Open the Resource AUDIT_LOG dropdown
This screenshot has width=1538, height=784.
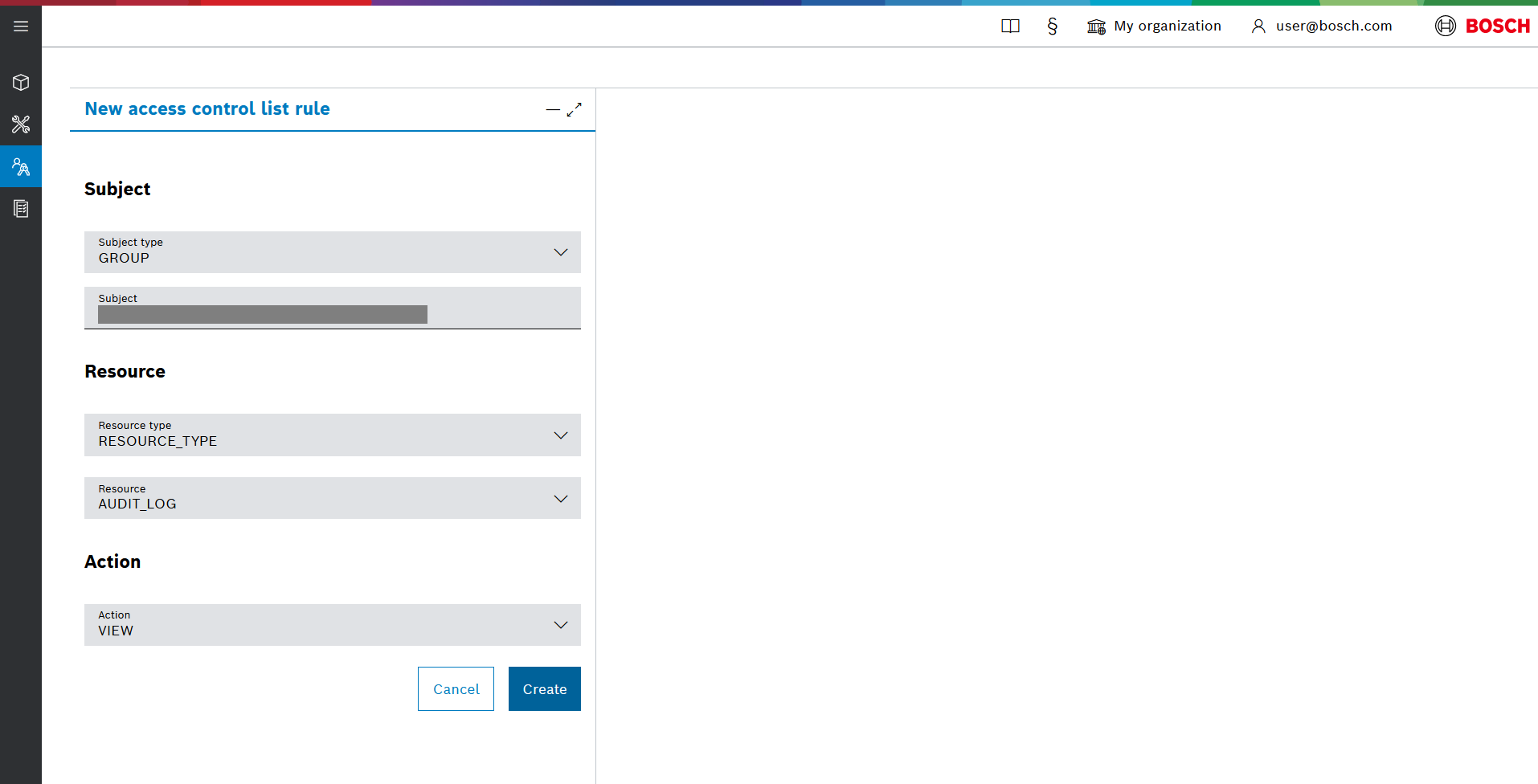pyautogui.click(x=332, y=498)
